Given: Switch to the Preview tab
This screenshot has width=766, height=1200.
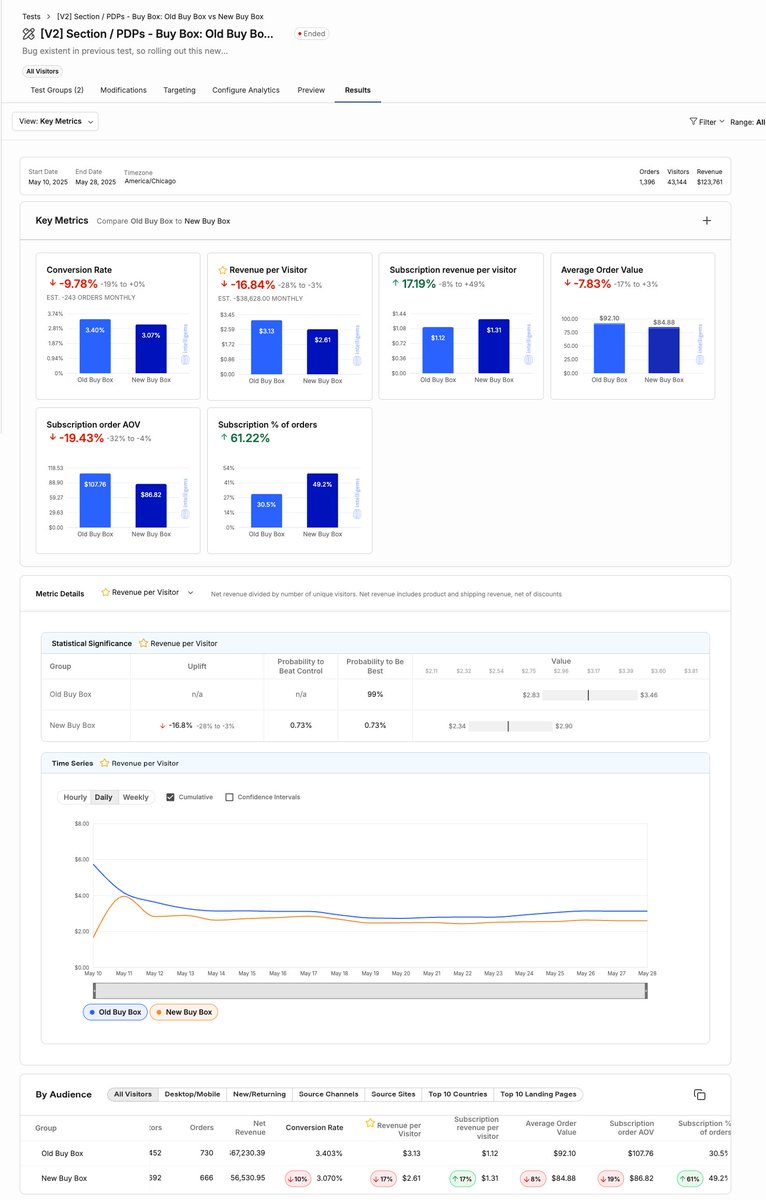Looking at the screenshot, I should pyautogui.click(x=311, y=90).
